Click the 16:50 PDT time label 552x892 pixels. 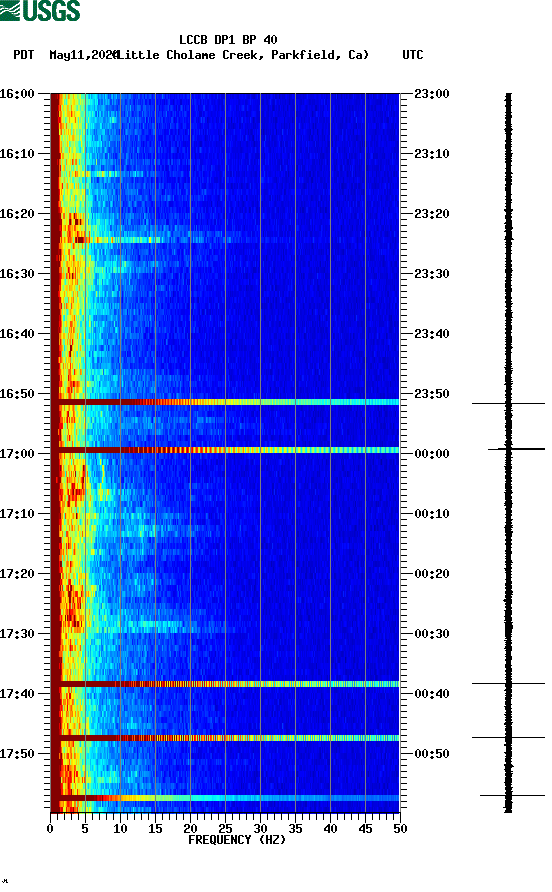17,394
